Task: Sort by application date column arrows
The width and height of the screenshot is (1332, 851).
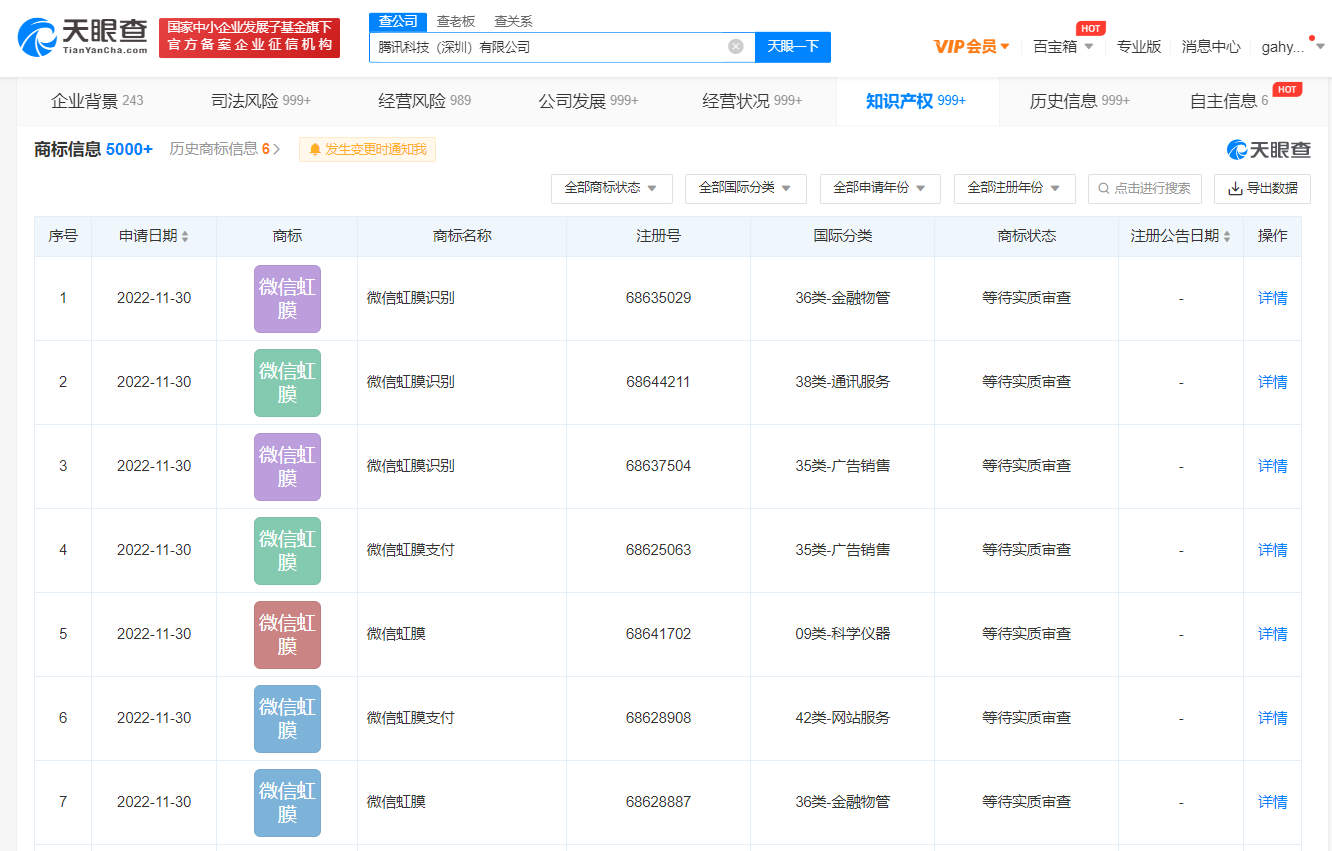Action: pos(185,237)
